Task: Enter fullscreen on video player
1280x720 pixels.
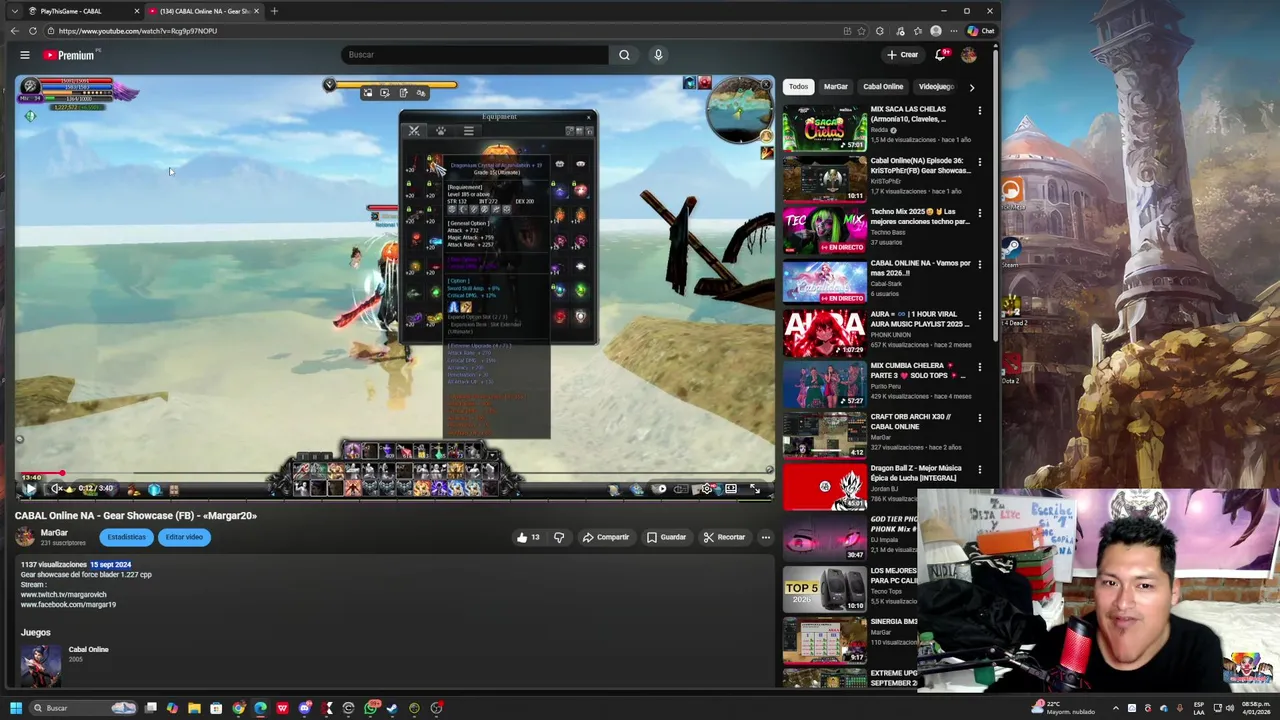Action: [755, 489]
